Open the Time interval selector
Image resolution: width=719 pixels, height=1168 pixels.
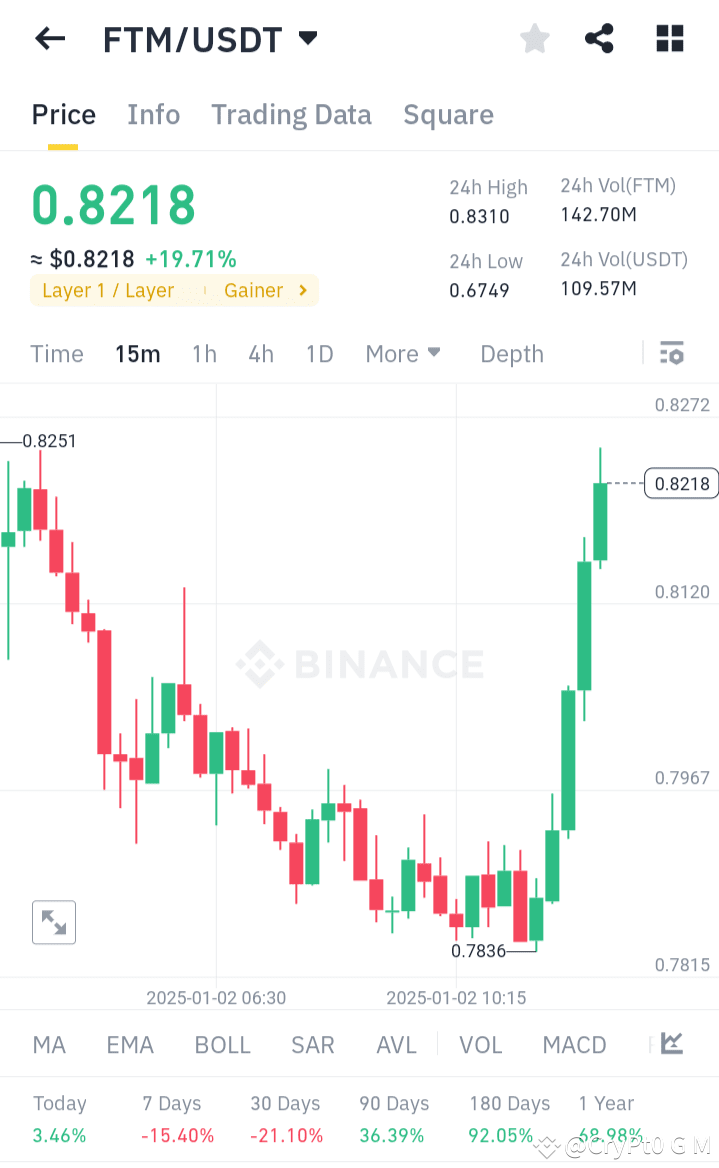(56, 353)
